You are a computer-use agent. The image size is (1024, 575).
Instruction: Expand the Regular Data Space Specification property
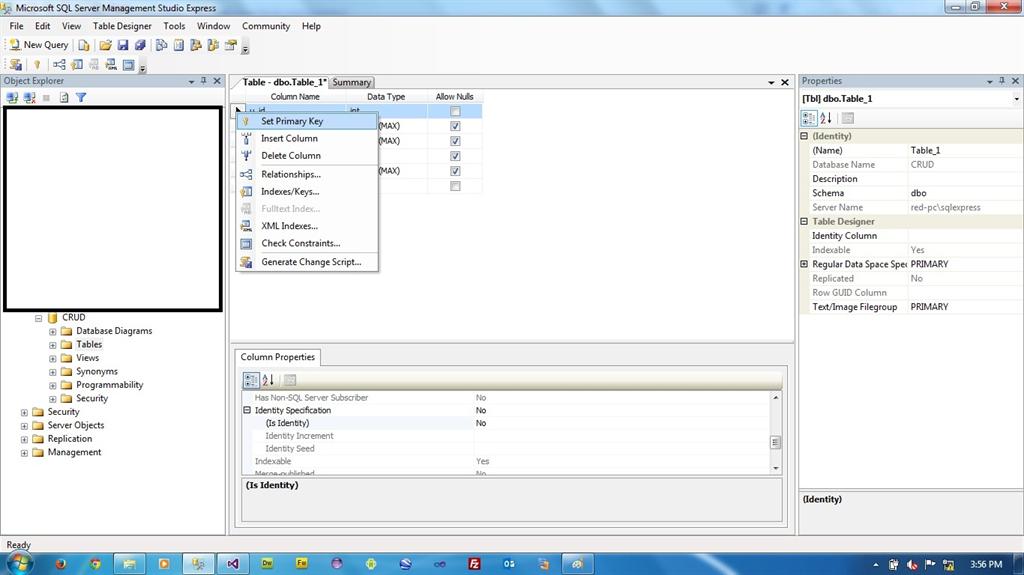coord(805,264)
